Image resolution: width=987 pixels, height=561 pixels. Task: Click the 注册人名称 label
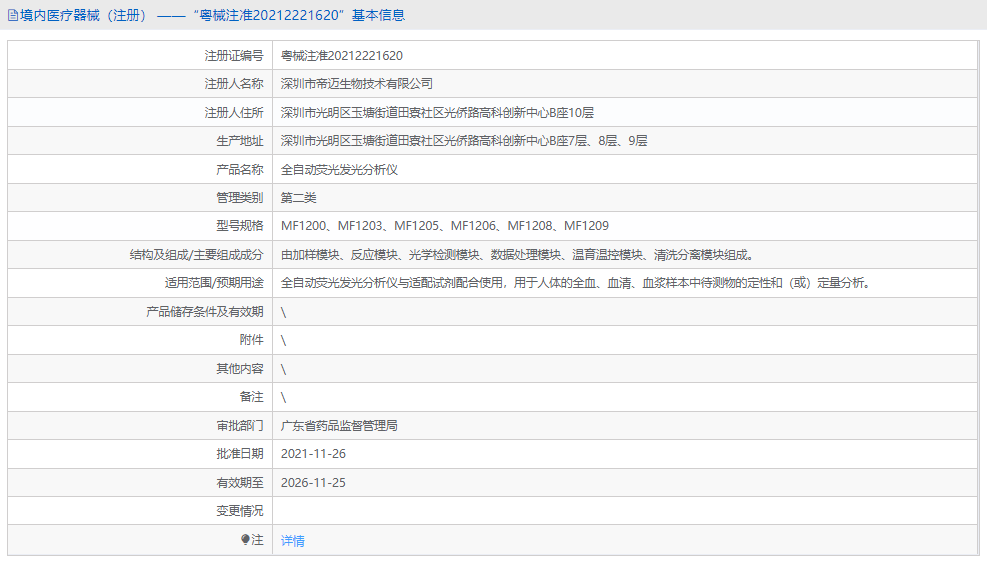pyautogui.click(x=234, y=84)
